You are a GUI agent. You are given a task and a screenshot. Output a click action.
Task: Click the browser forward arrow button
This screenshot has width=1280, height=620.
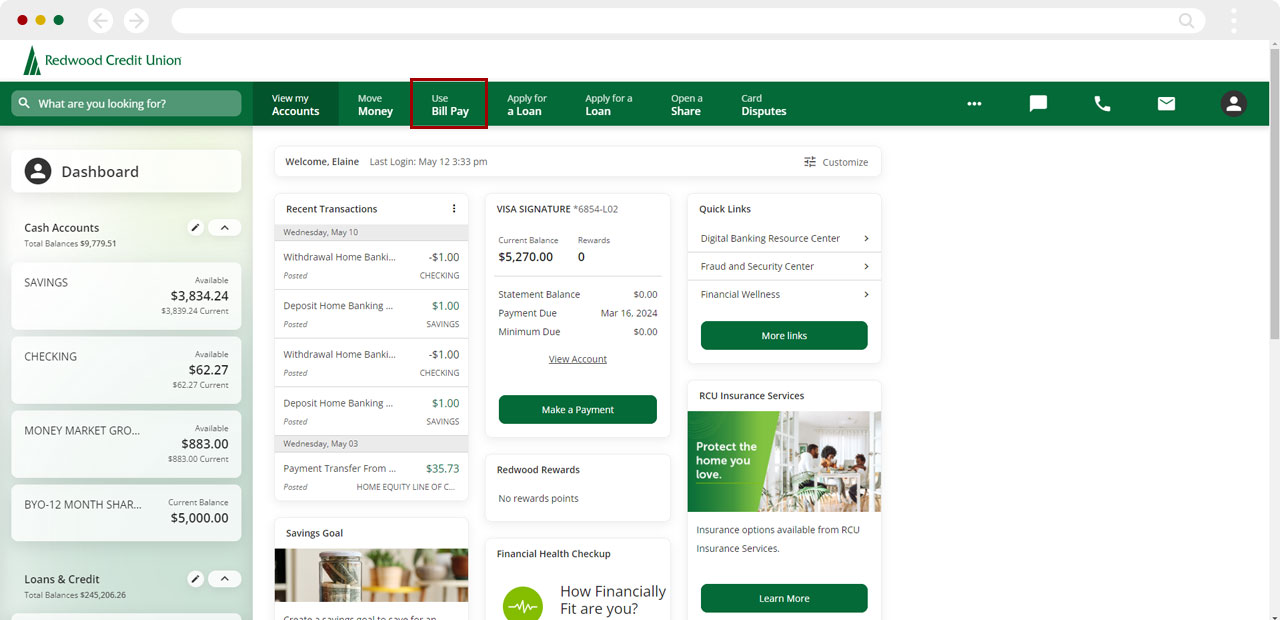[x=136, y=20]
